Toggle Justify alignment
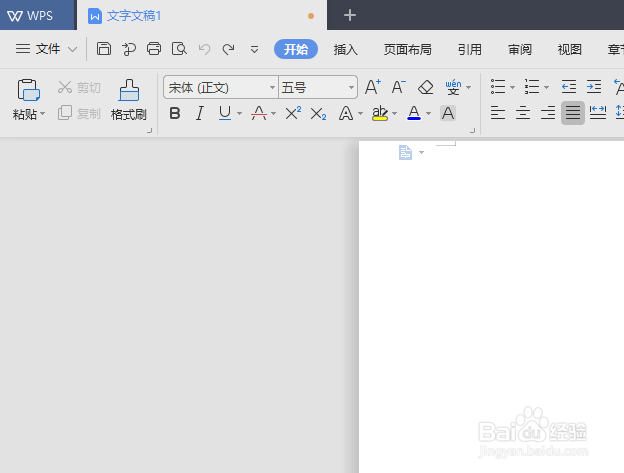Viewport: 624px width, 473px height. pos(573,113)
